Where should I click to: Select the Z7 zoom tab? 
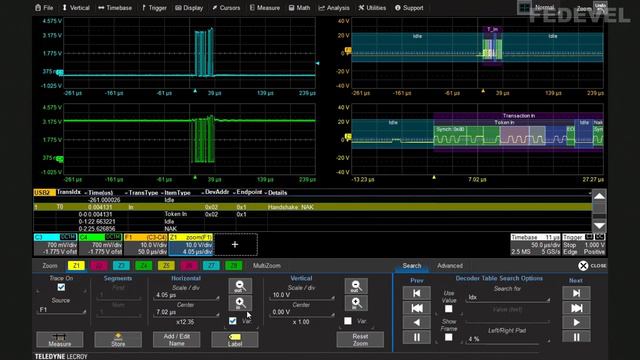point(211,266)
